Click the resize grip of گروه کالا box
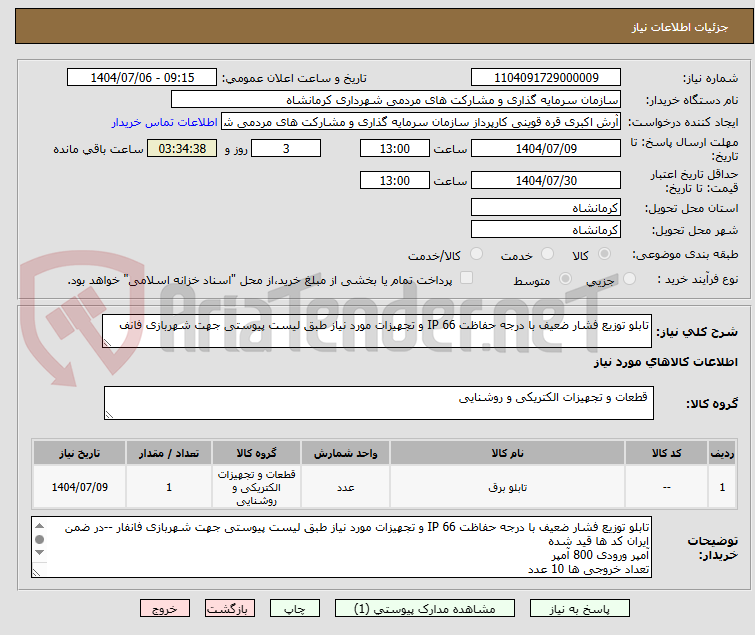Image resolution: width=755 pixels, height=635 pixels. click(109, 415)
